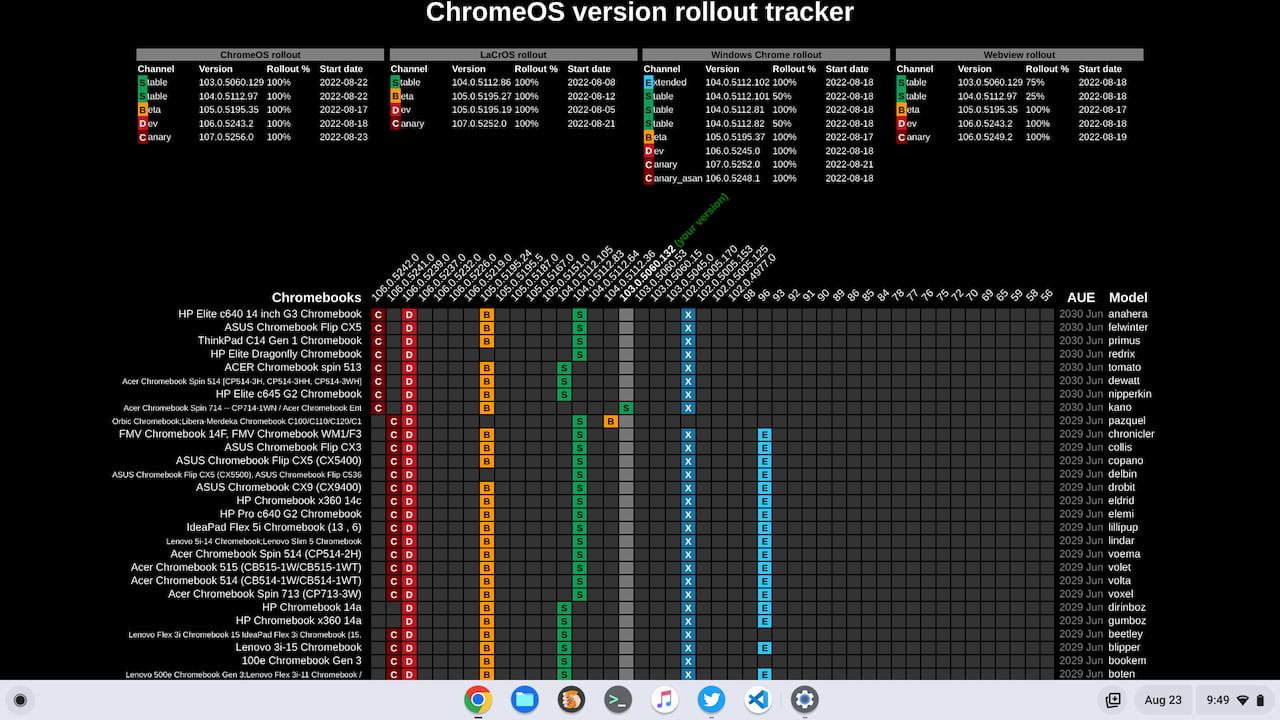The width and height of the screenshot is (1280, 720).
Task: Open the Settings gear on the shelf
Action: [805, 700]
